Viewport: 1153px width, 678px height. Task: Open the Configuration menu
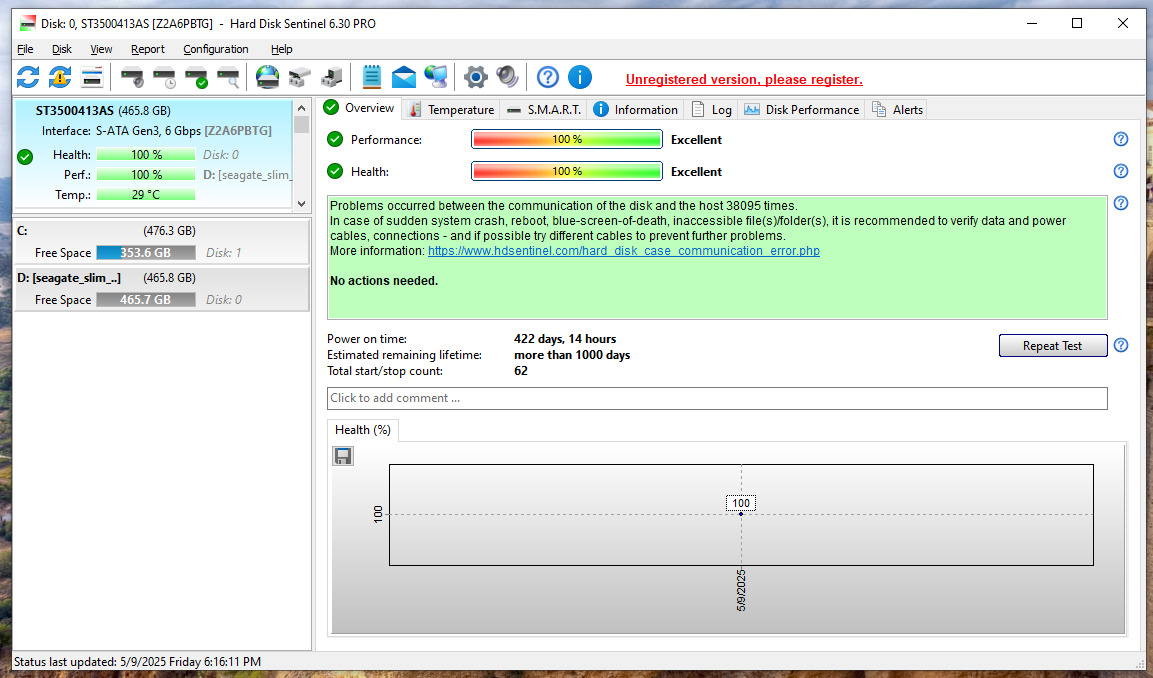pyautogui.click(x=215, y=49)
